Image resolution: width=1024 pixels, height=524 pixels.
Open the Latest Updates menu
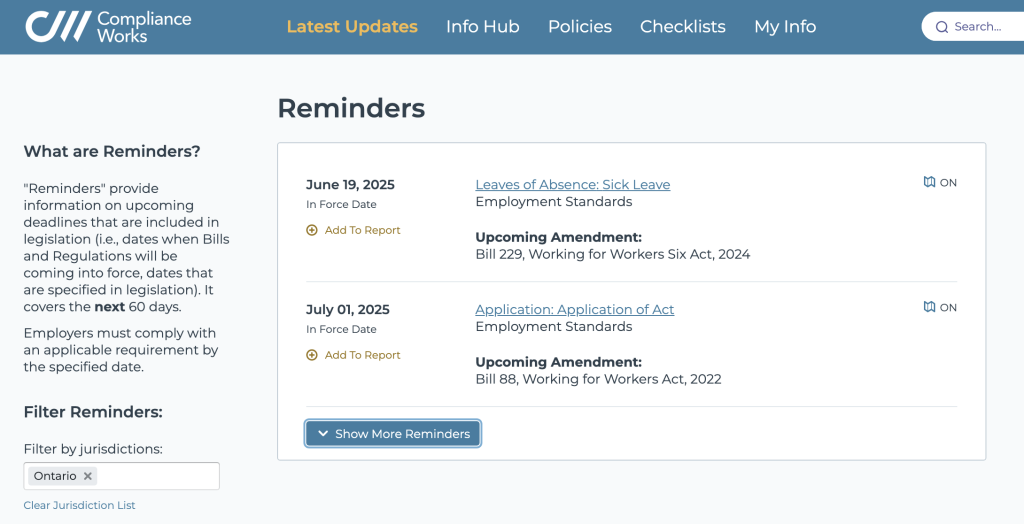pos(352,27)
